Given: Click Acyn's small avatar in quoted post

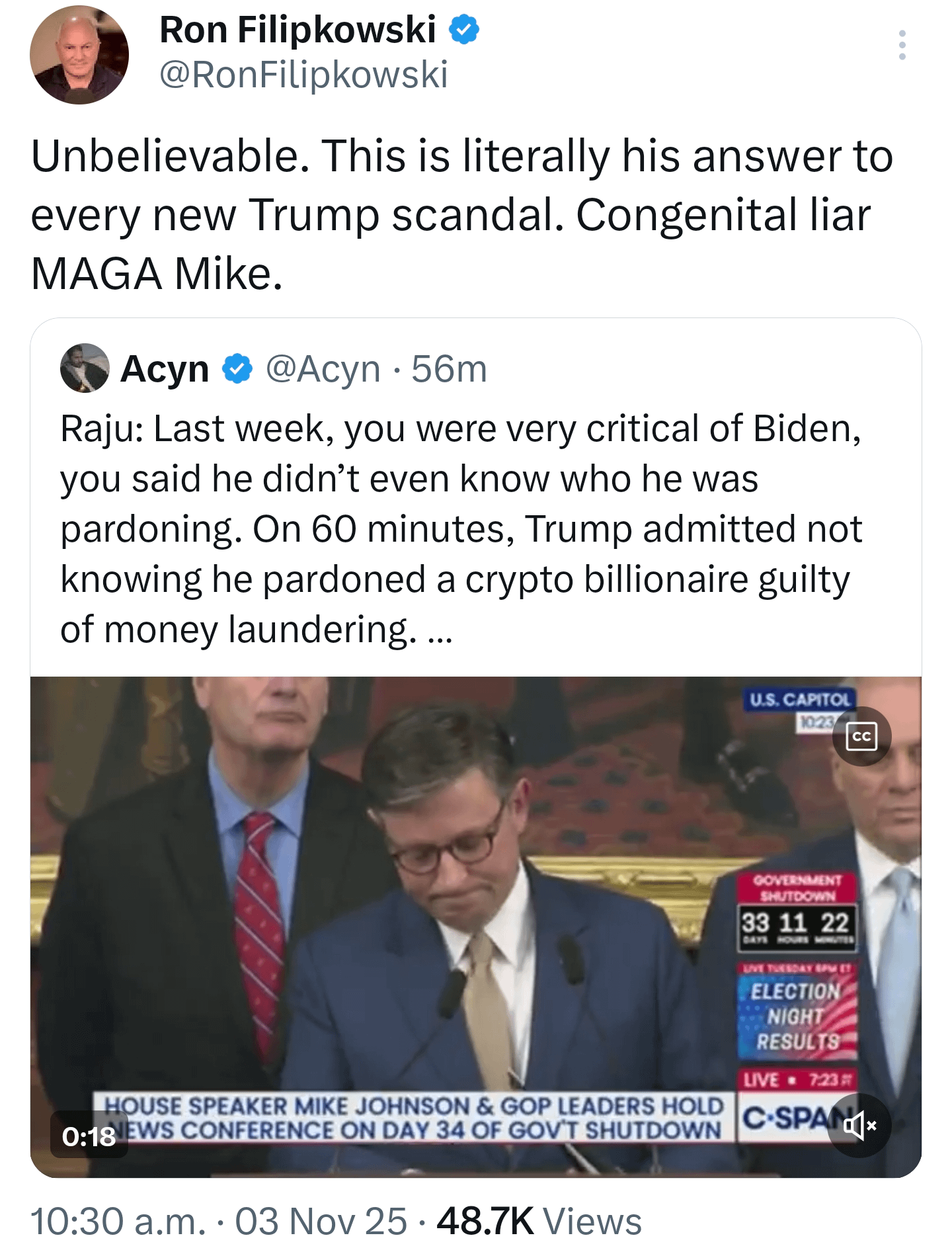Looking at the screenshot, I should coord(85,368).
